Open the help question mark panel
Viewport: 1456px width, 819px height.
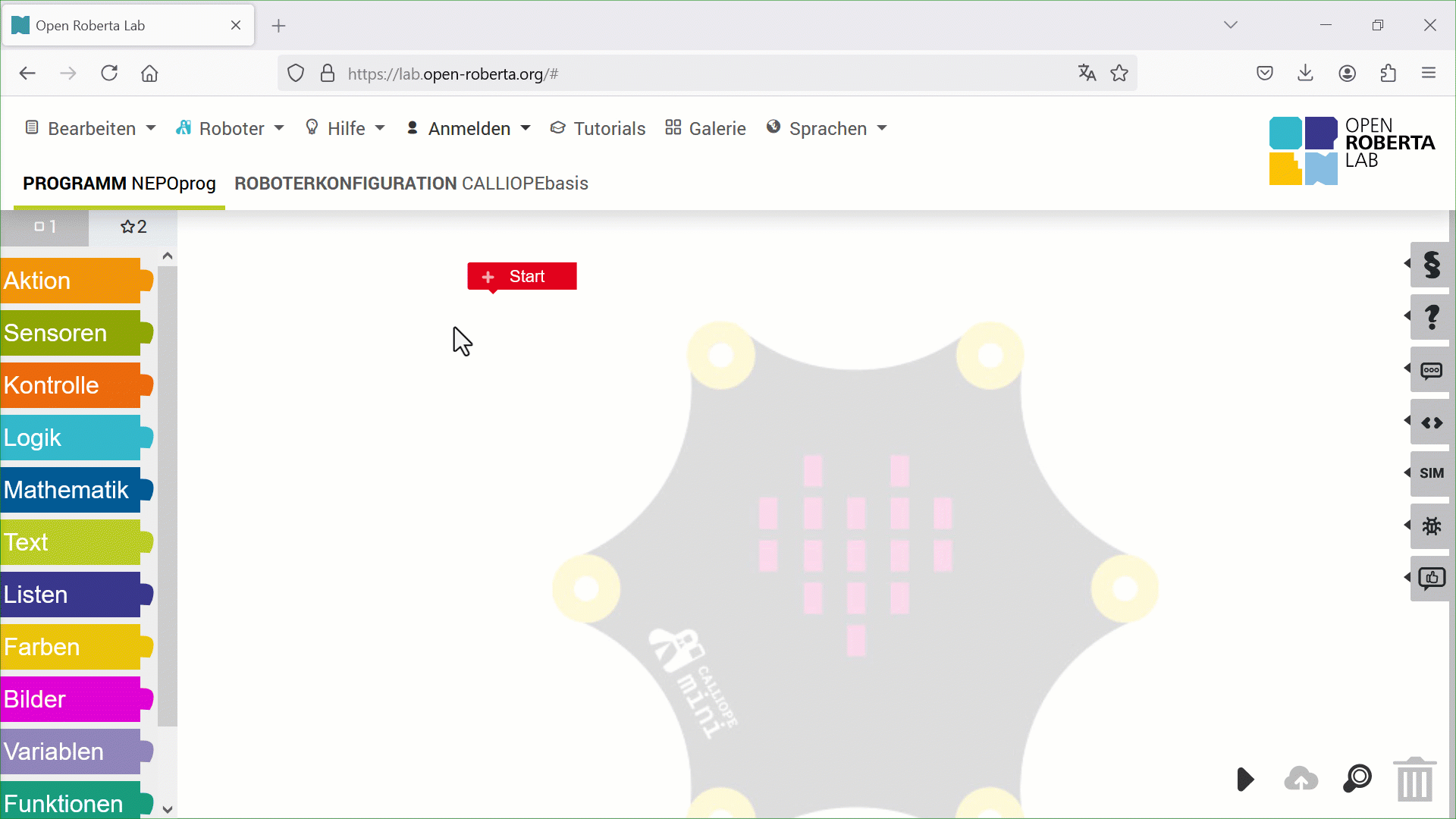coord(1431,317)
